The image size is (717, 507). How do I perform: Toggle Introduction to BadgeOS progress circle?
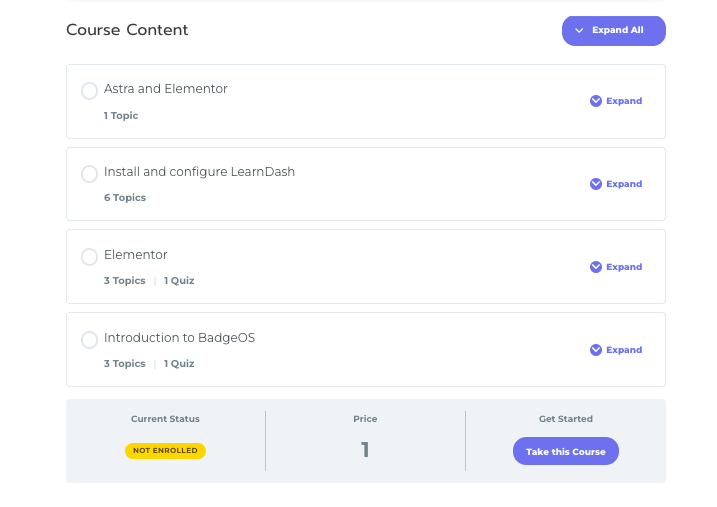[x=89, y=340]
